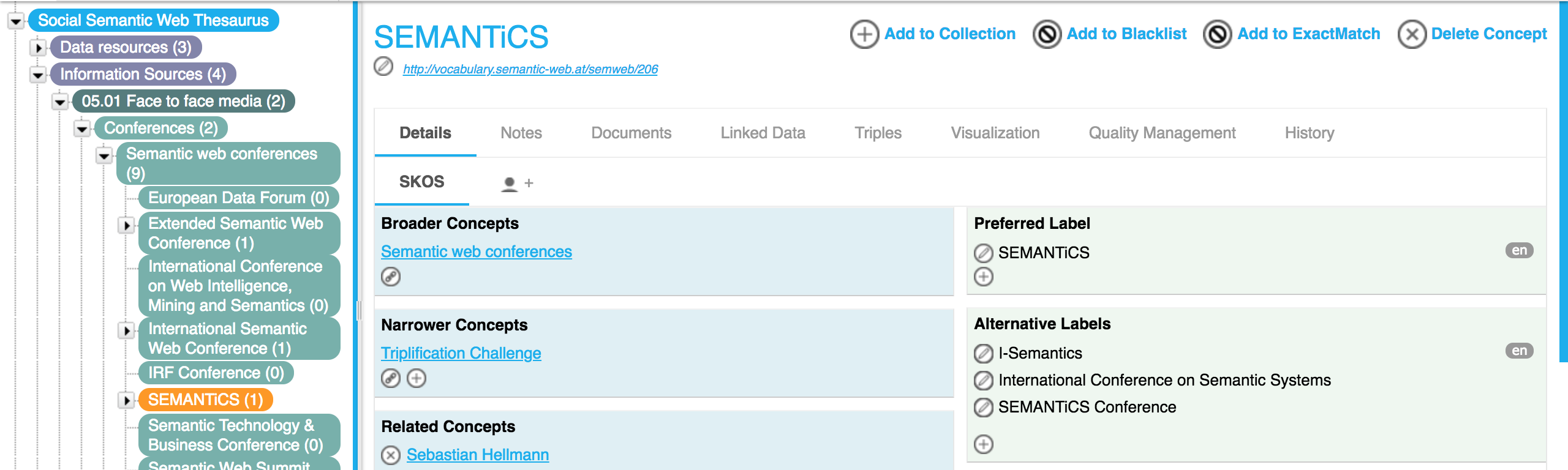Open the Visualization tab
Screen dimensions: 1568x470
(x=995, y=133)
